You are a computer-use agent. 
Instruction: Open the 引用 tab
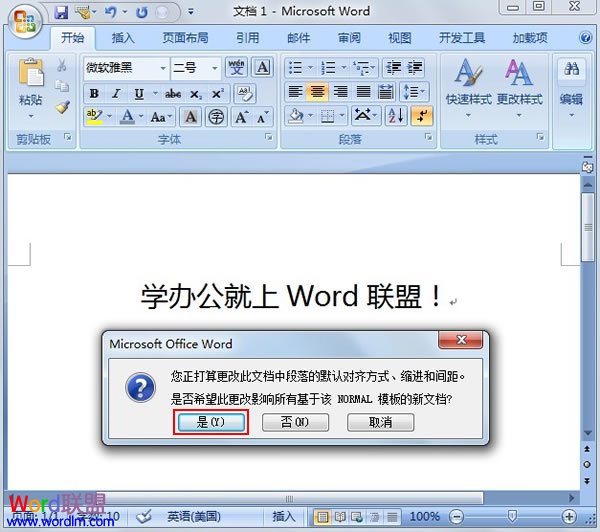(247, 38)
